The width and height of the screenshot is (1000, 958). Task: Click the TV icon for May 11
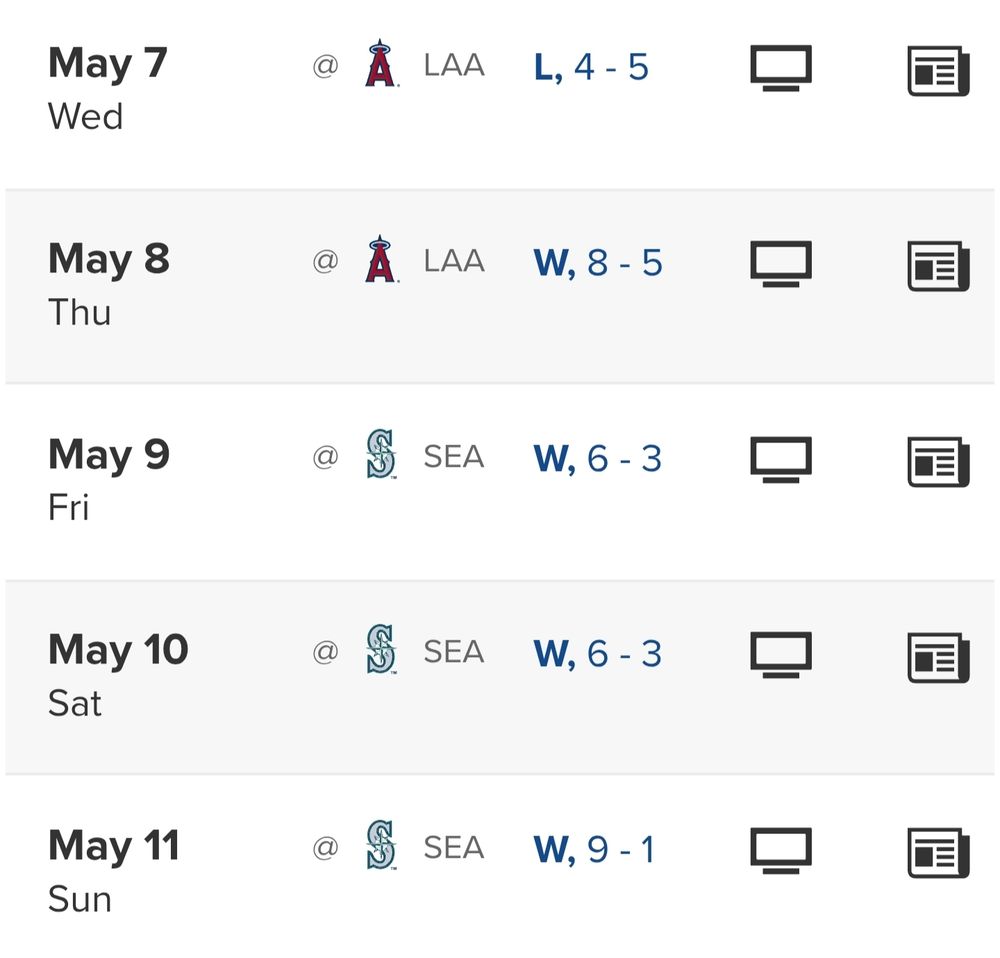781,851
